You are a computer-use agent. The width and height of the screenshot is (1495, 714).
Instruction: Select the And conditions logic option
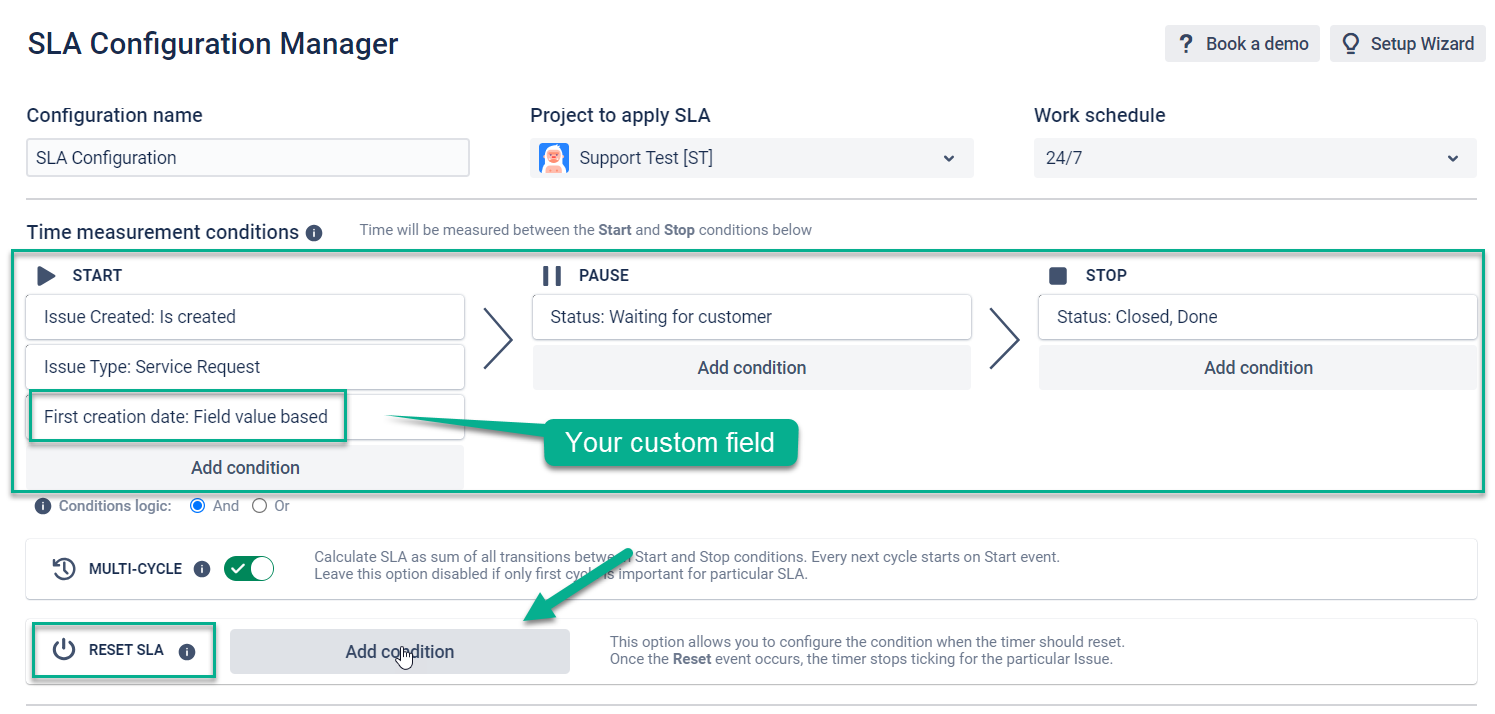[196, 506]
